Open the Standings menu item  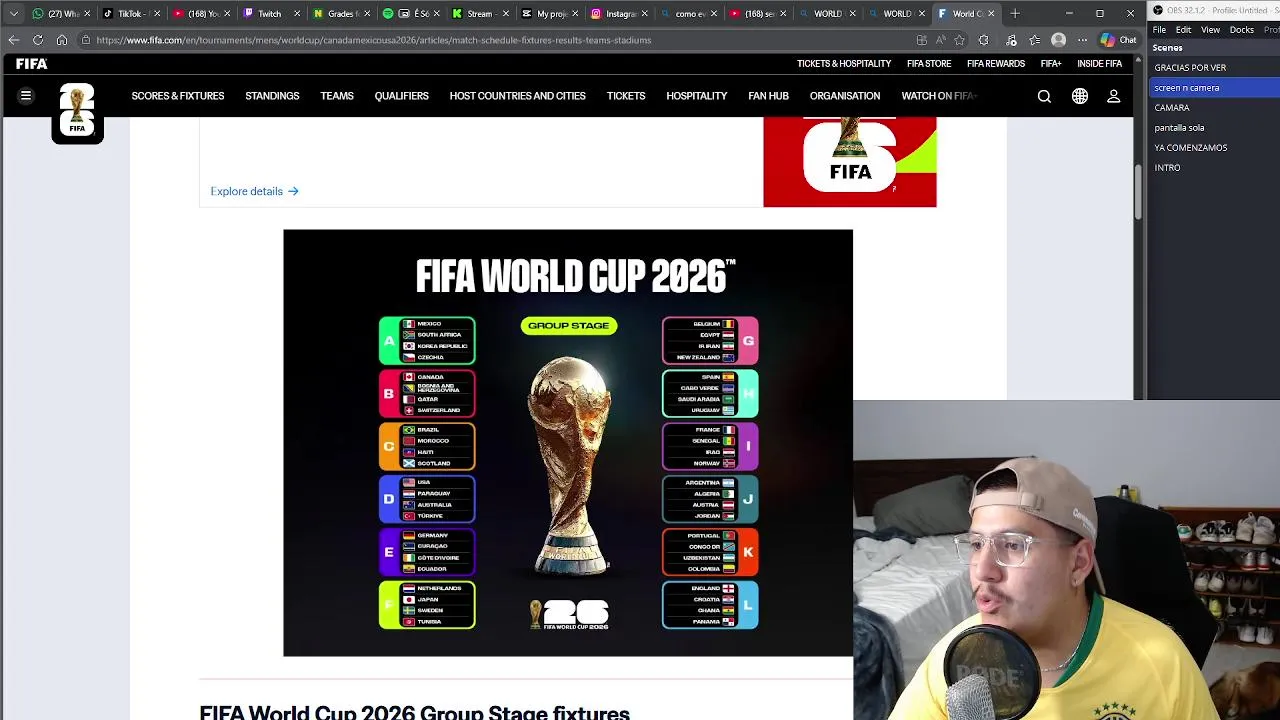[272, 96]
